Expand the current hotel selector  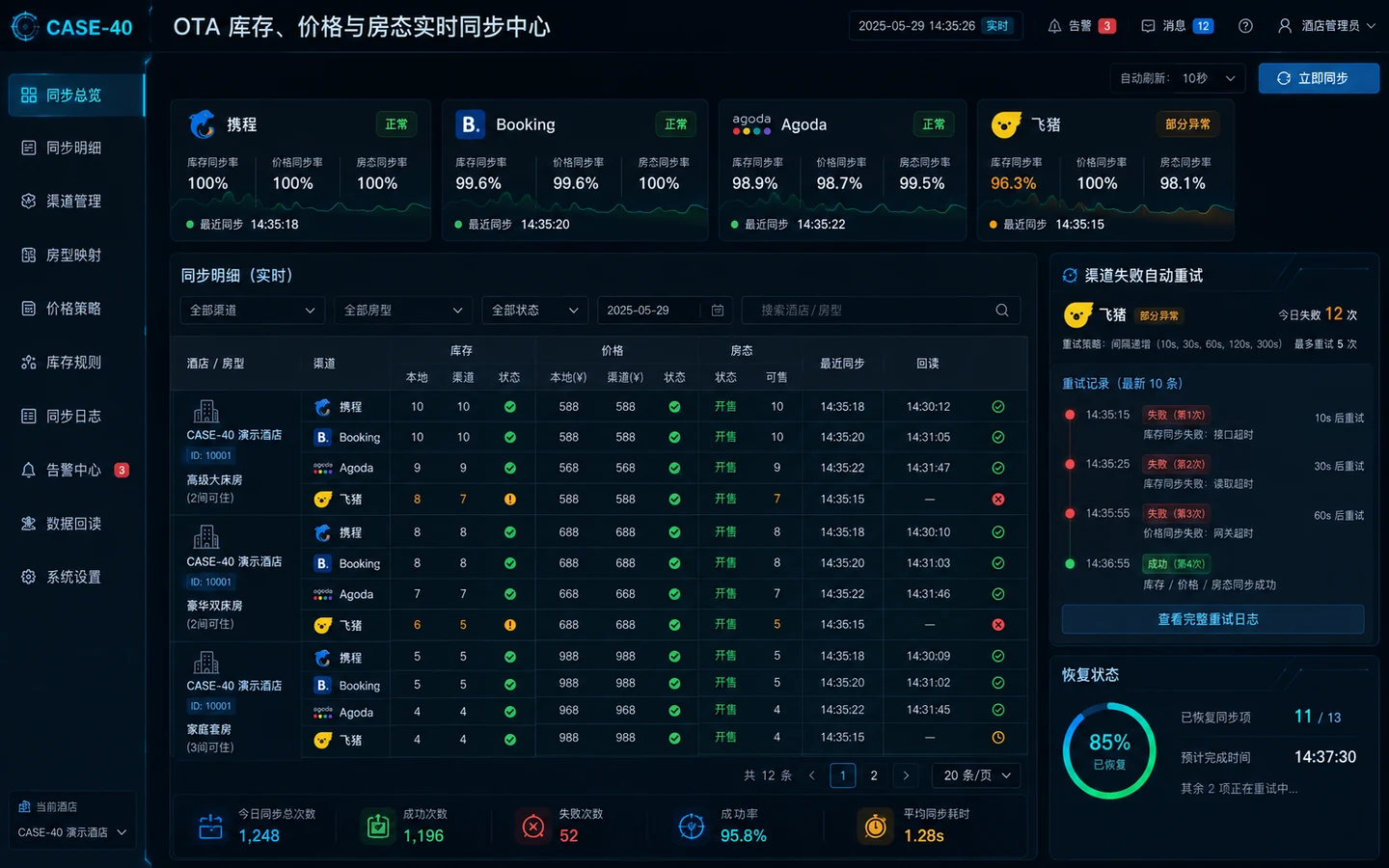pos(71,832)
